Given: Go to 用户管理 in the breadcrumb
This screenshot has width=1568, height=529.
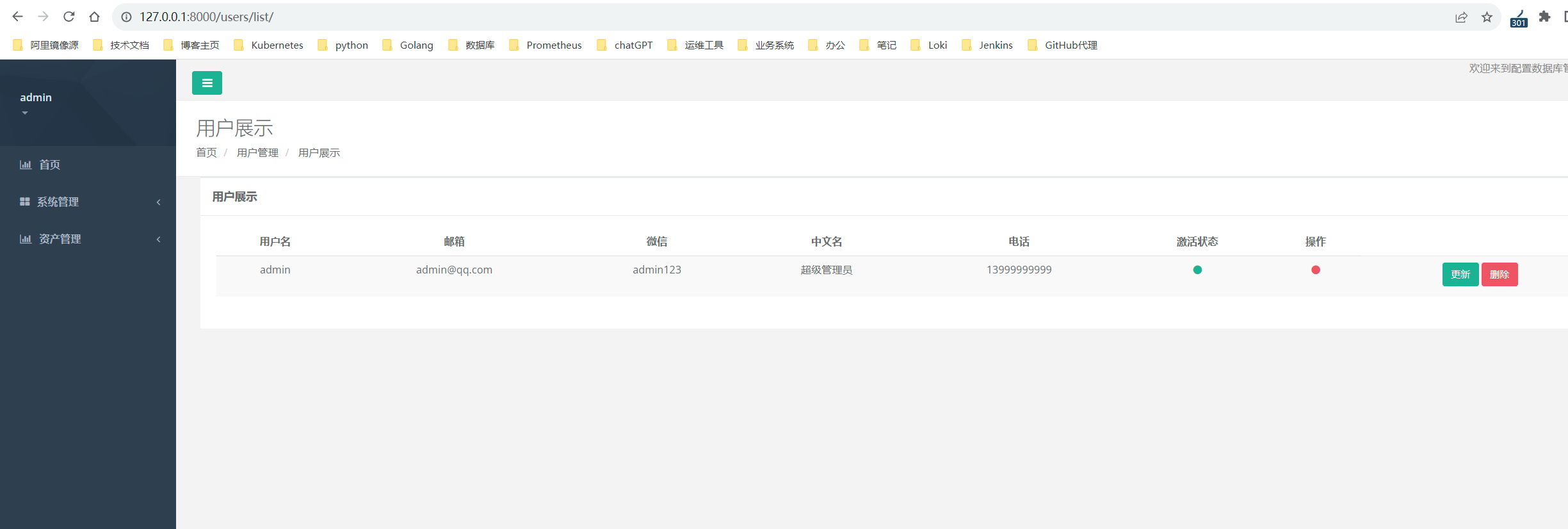Looking at the screenshot, I should [257, 152].
